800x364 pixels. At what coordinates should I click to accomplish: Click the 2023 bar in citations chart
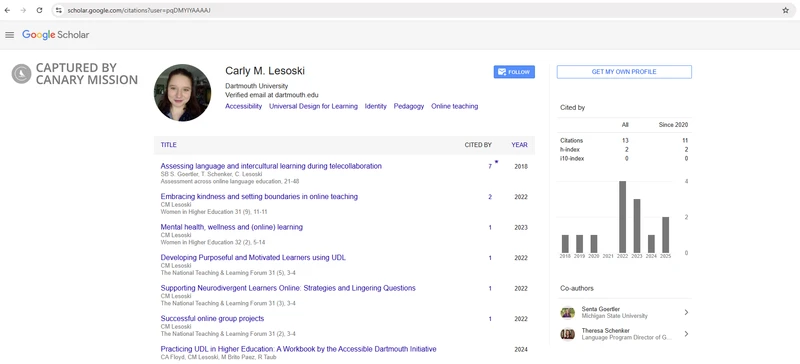tap(637, 226)
